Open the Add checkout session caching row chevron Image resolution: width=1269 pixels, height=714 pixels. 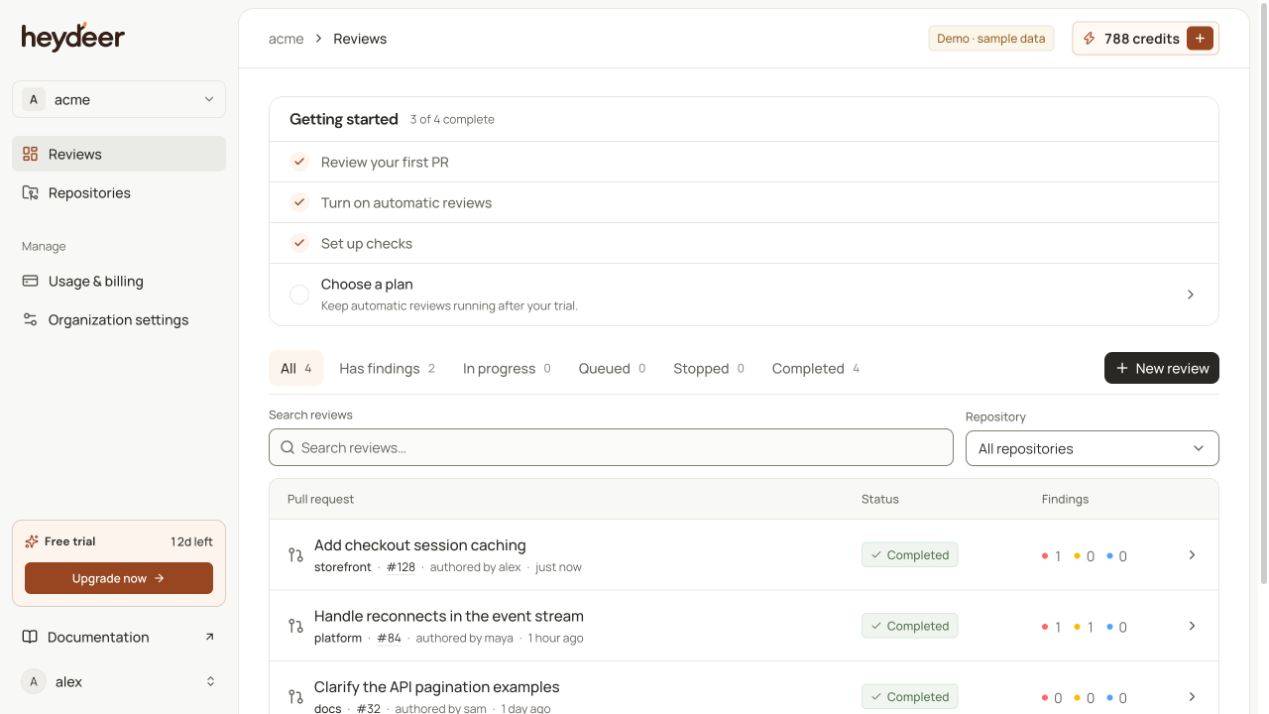(1191, 555)
